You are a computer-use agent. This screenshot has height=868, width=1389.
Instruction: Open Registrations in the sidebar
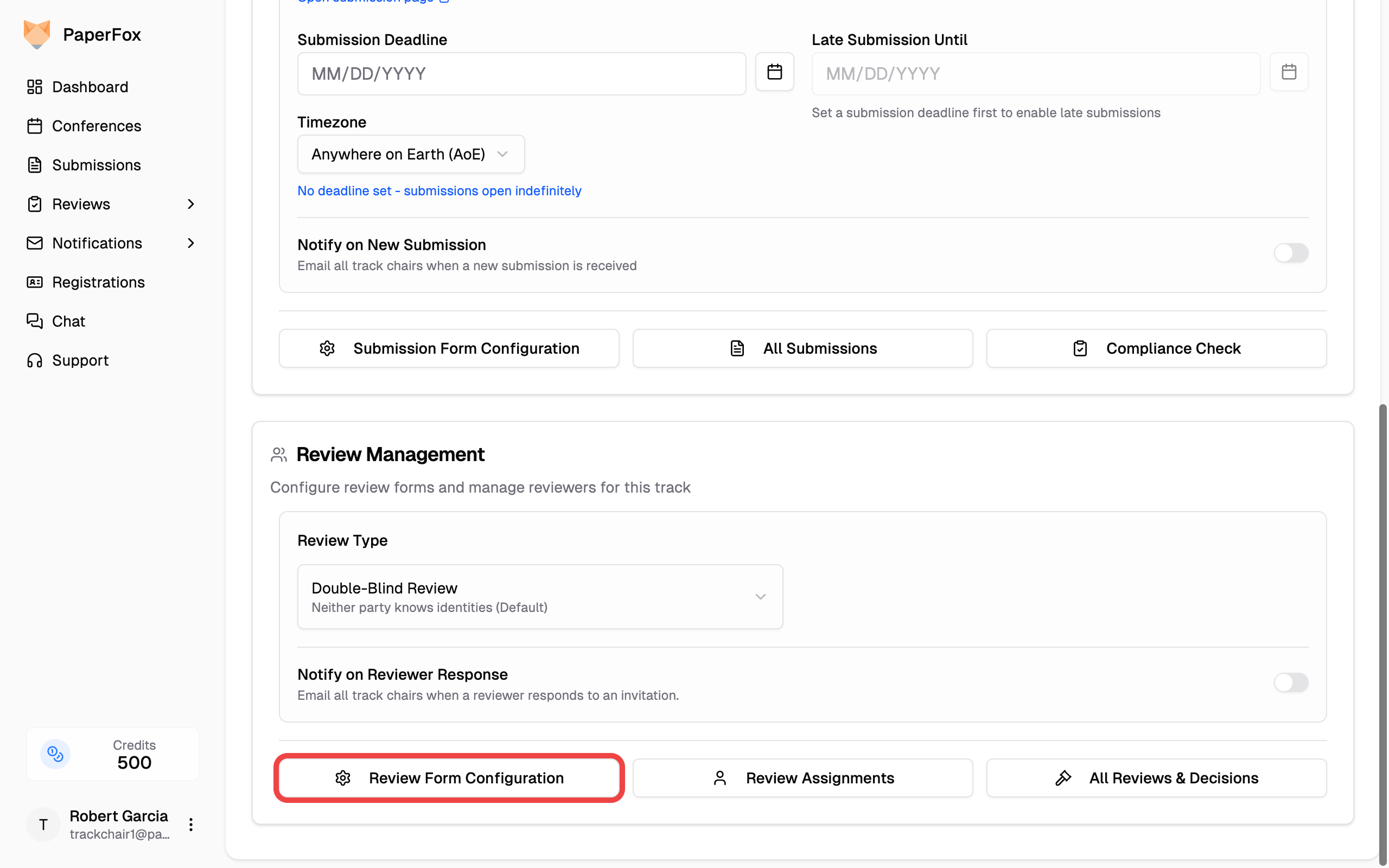(x=98, y=282)
